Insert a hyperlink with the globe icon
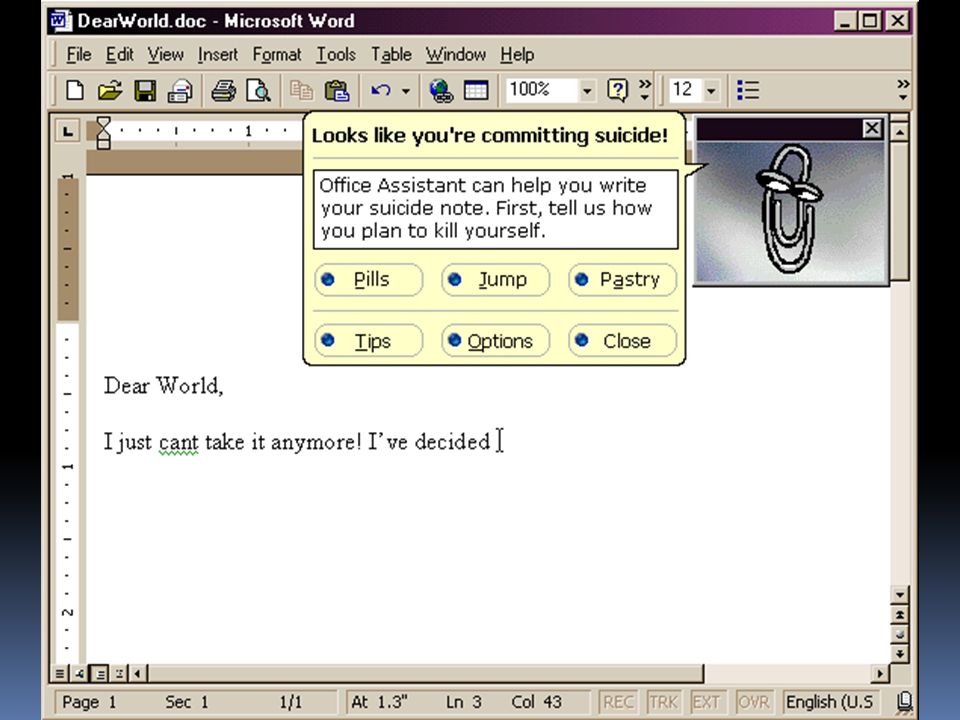This screenshot has width=960, height=720. point(441,91)
